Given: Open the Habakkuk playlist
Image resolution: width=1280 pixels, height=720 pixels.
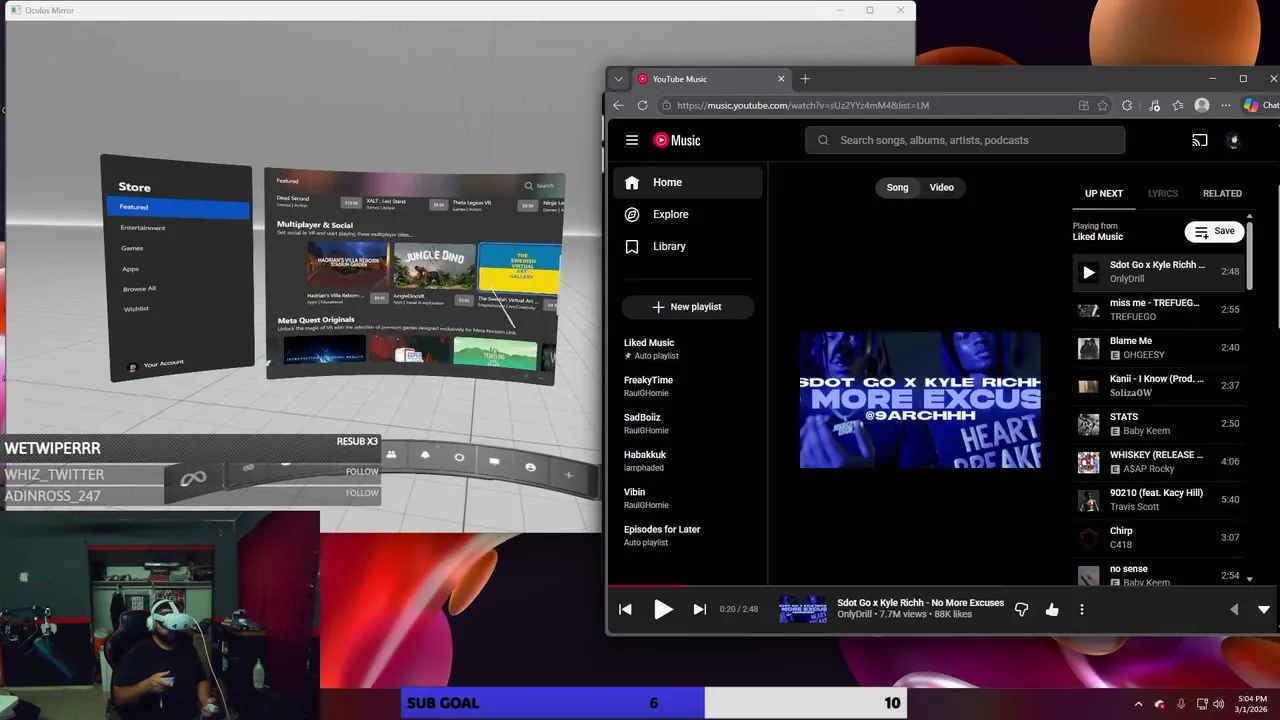Looking at the screenshot, I should click(688, 461).
